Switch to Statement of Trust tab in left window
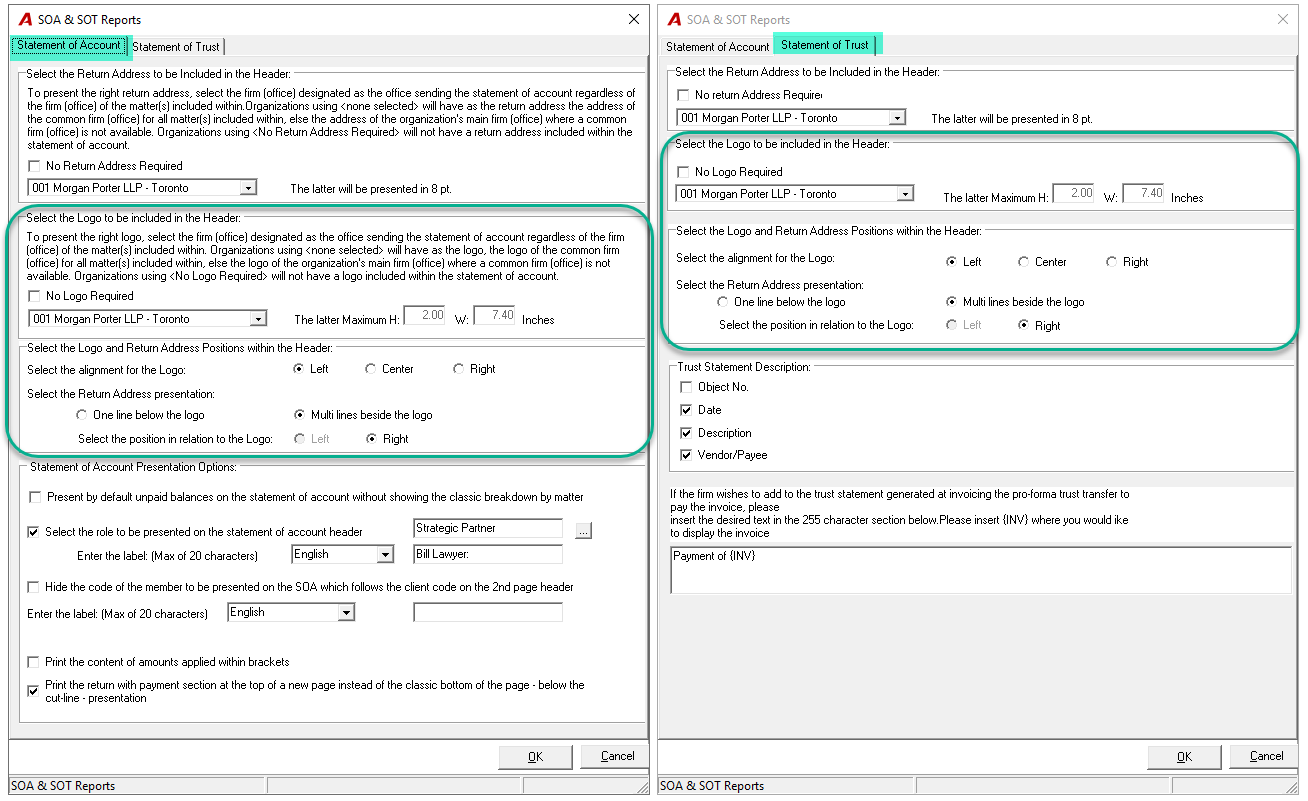 pyautogui.click(x=176, y=47)
